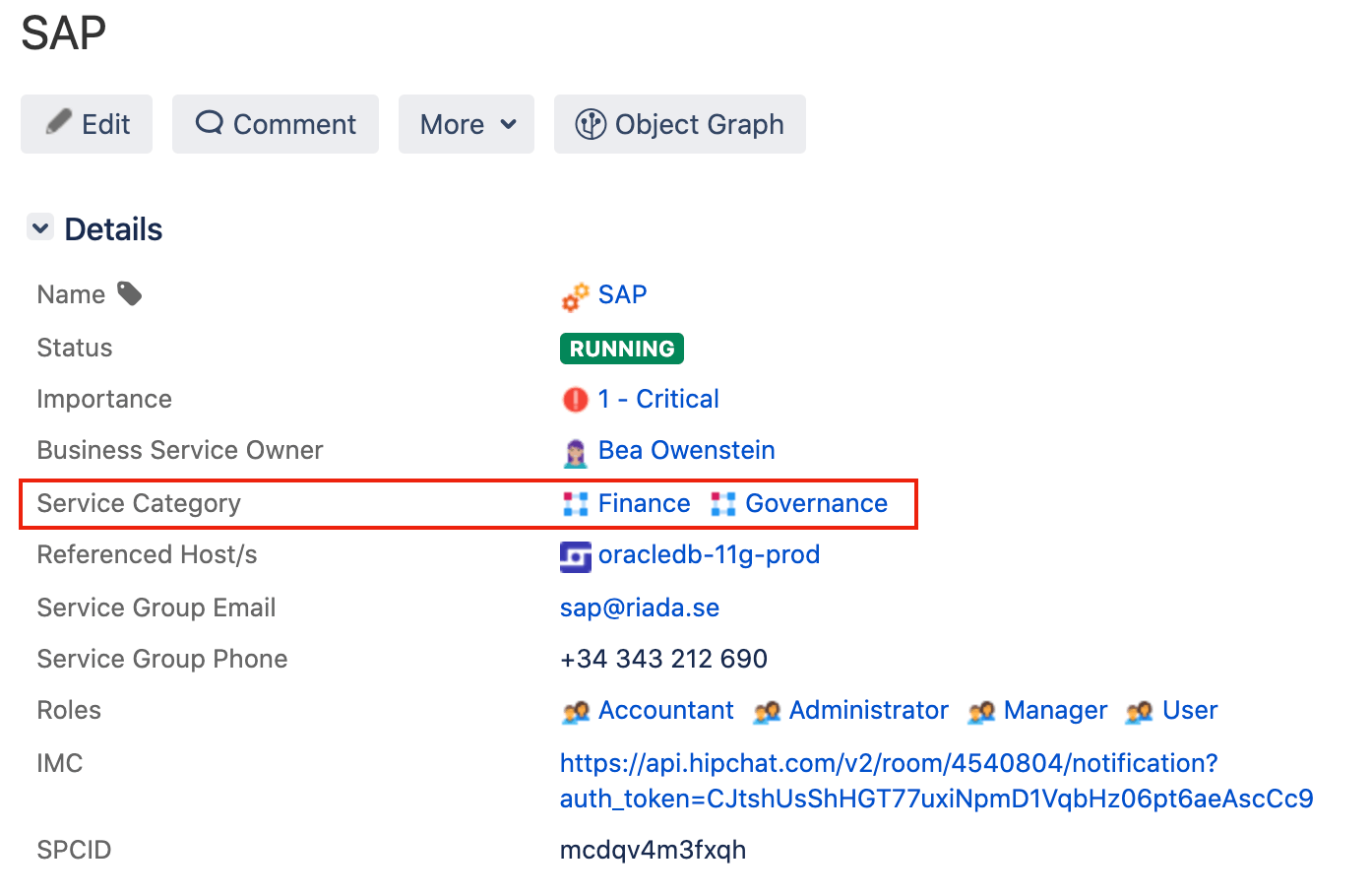Click the Finance category icon
Image resolution: width=1372 pixels, height=896 pixels.
[x=574, y=503]
